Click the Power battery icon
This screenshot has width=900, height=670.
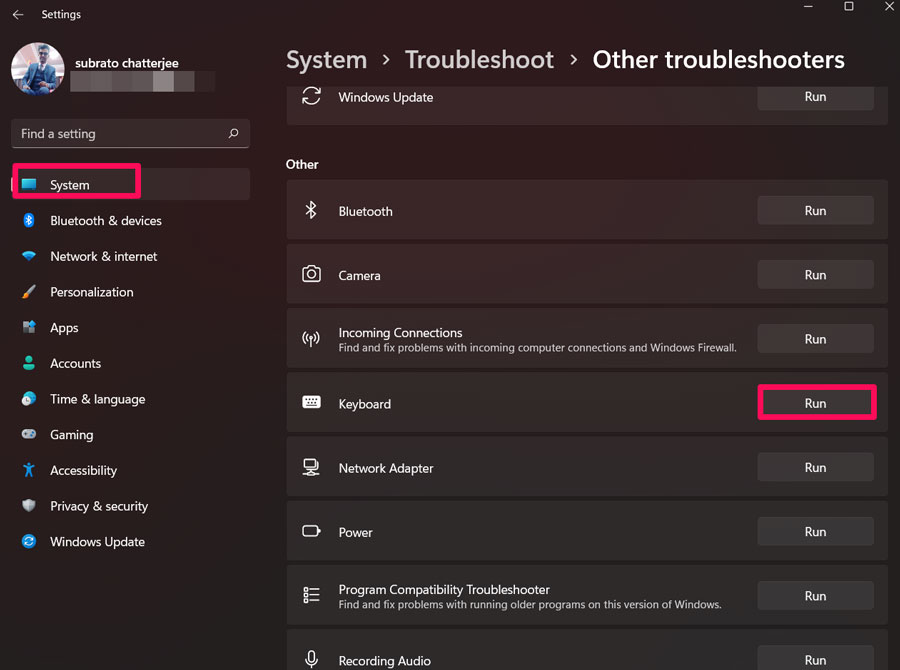[x=312, y=531]
